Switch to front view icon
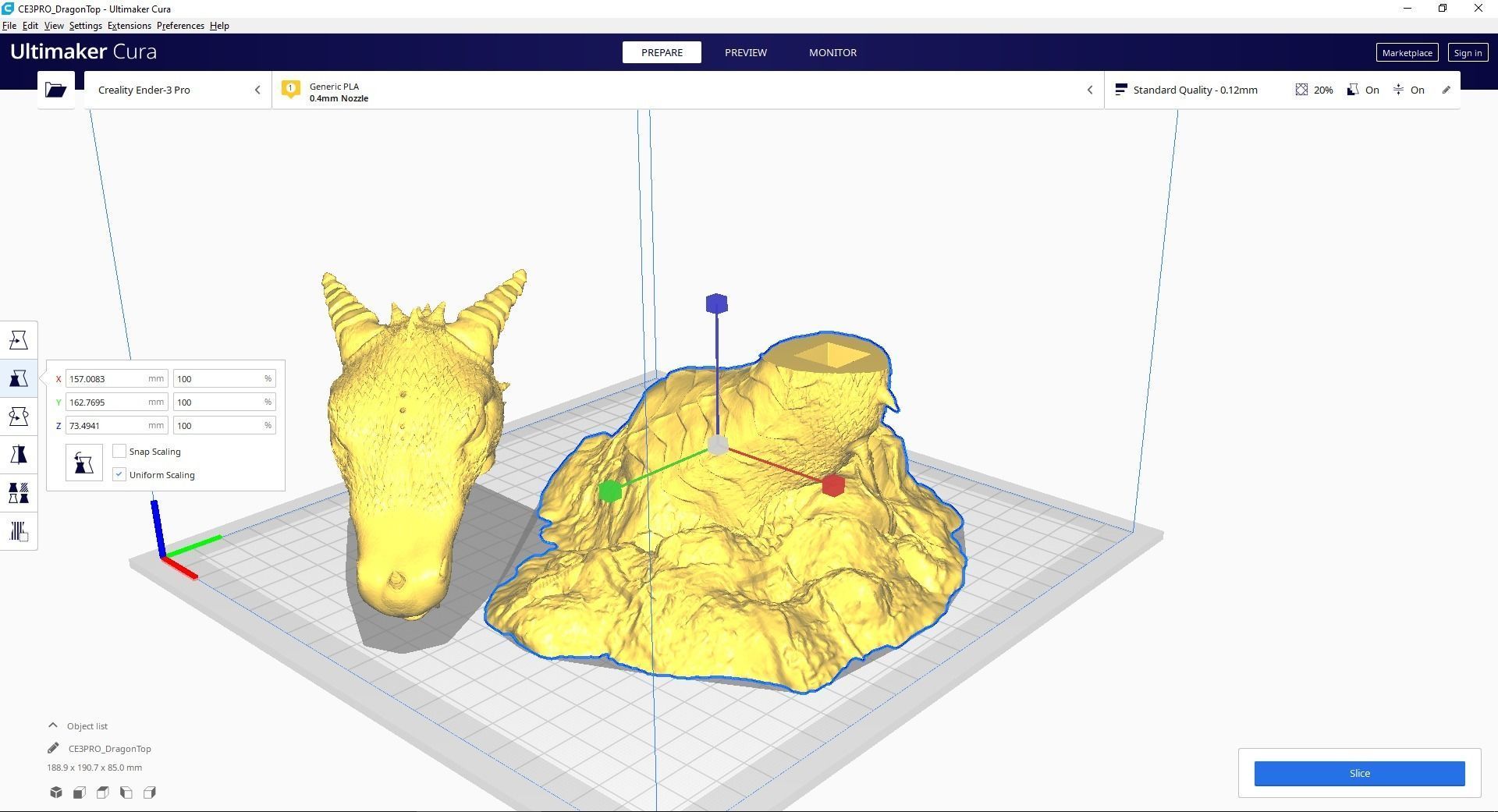The width and height of the screenshot is (1498, 812). [80, 792]
